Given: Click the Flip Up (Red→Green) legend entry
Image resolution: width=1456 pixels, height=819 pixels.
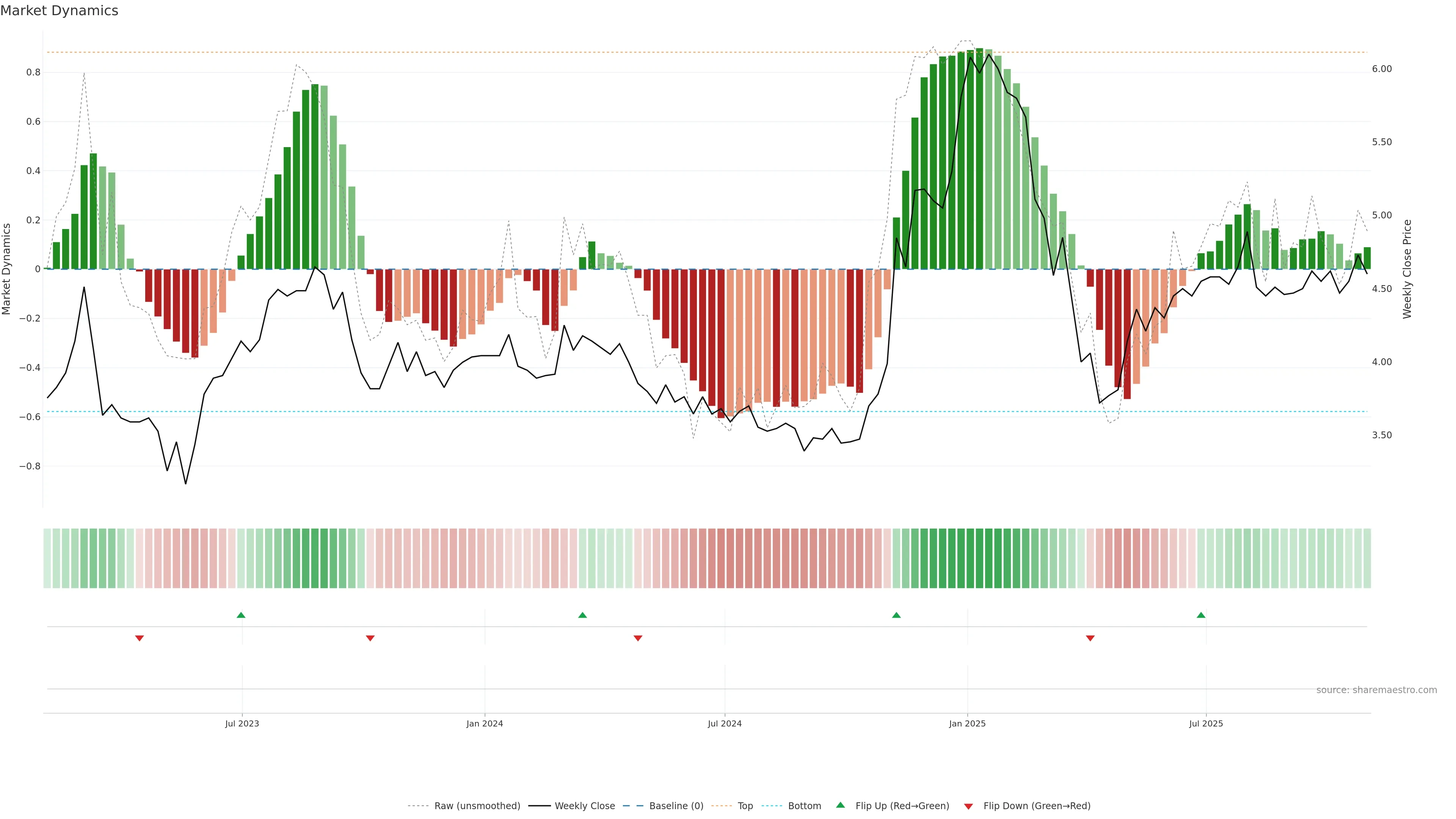Looking at the screenshot, I should point(902,806).
